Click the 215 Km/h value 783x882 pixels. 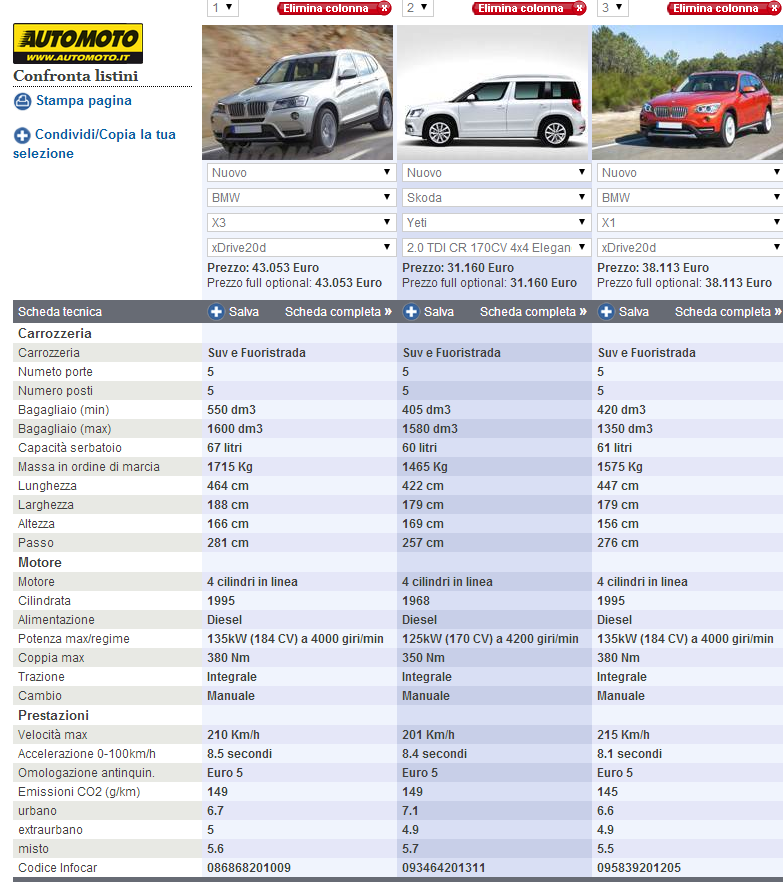pyautogui.click(x=623, y=735)
